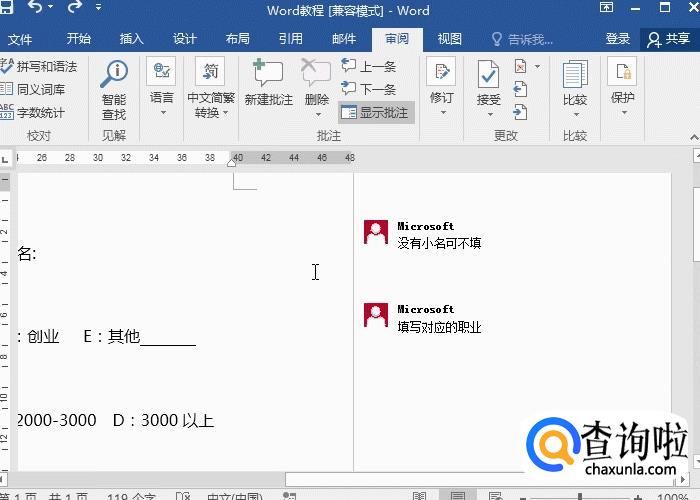Expand the 删除 dropdown arrow

point(318,115)
